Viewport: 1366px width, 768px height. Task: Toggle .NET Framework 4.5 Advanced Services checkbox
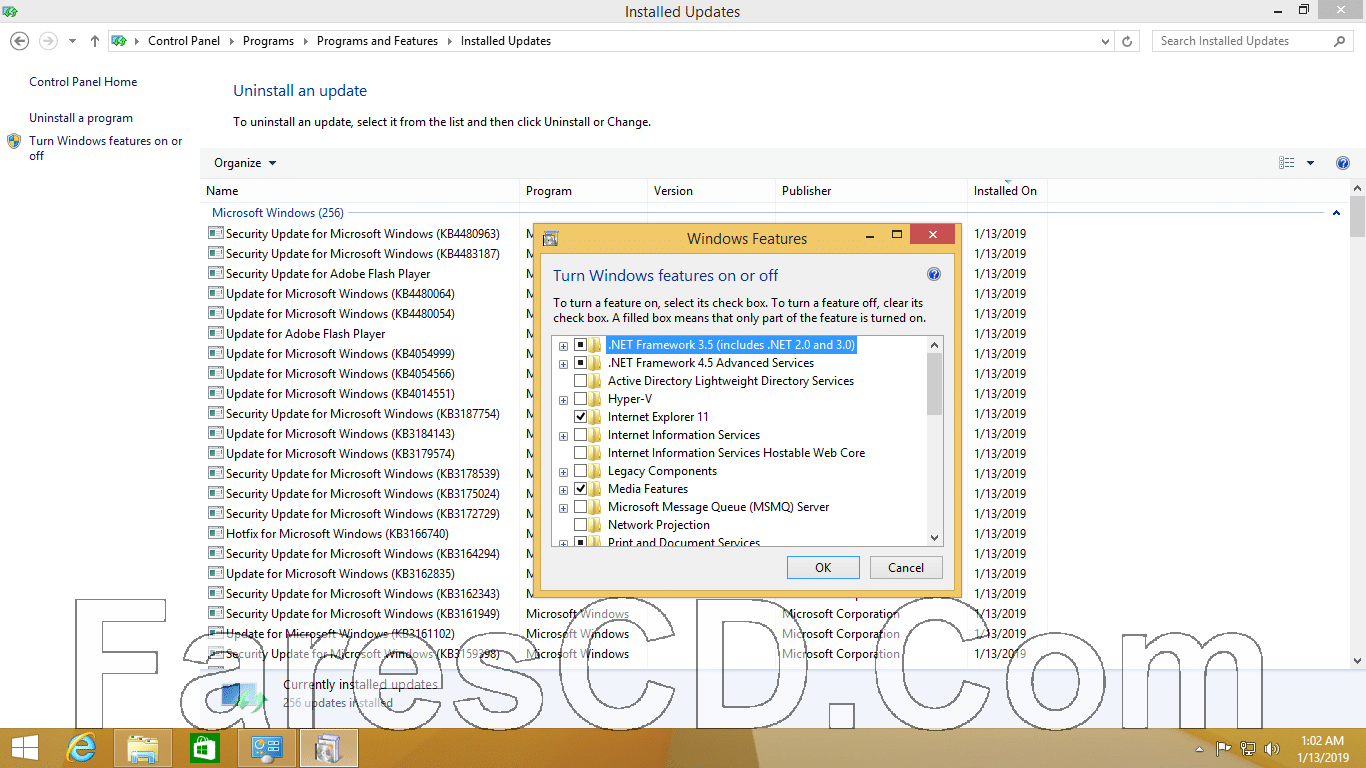click(580, 363)
